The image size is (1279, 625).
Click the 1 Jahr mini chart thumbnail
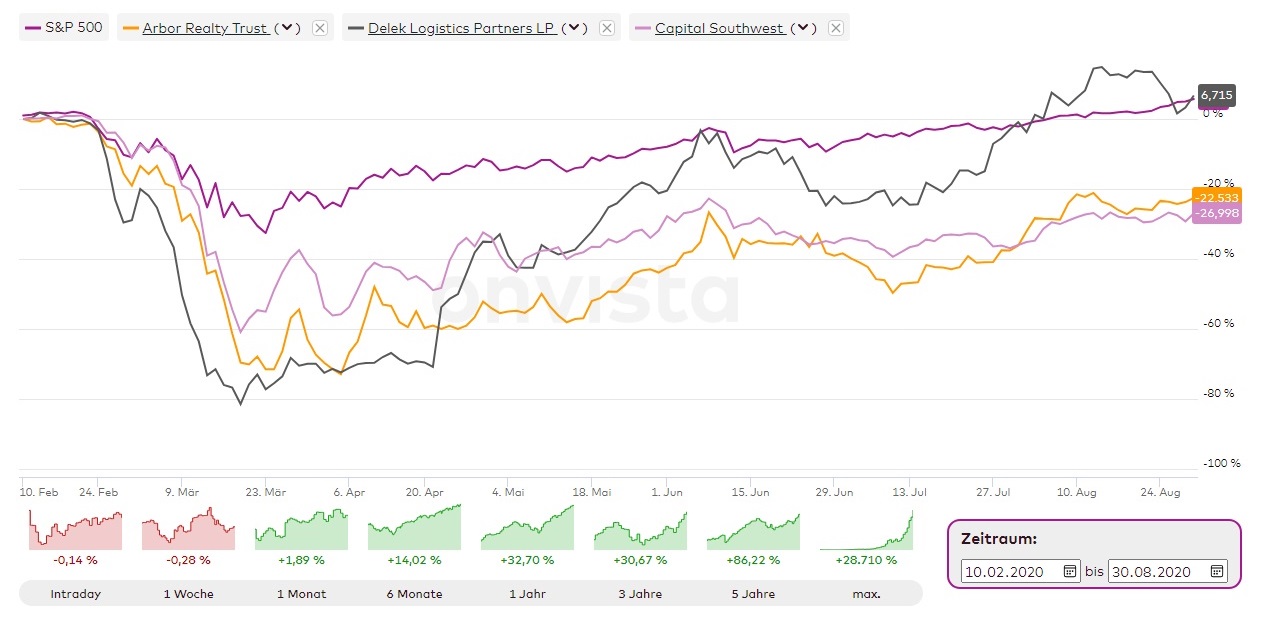click(x=527, y=528)
